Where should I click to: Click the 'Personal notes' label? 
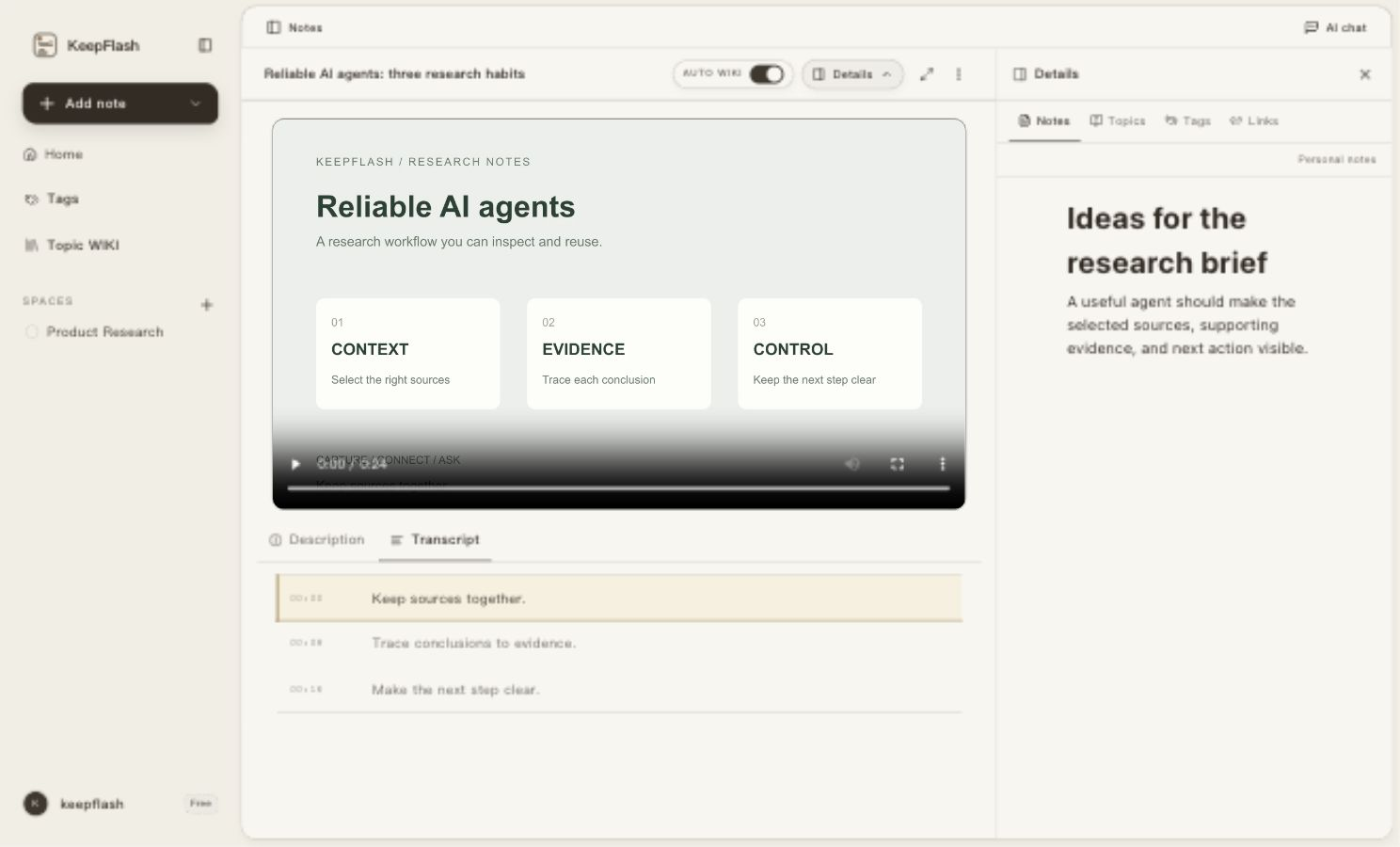click(1337, 159)
